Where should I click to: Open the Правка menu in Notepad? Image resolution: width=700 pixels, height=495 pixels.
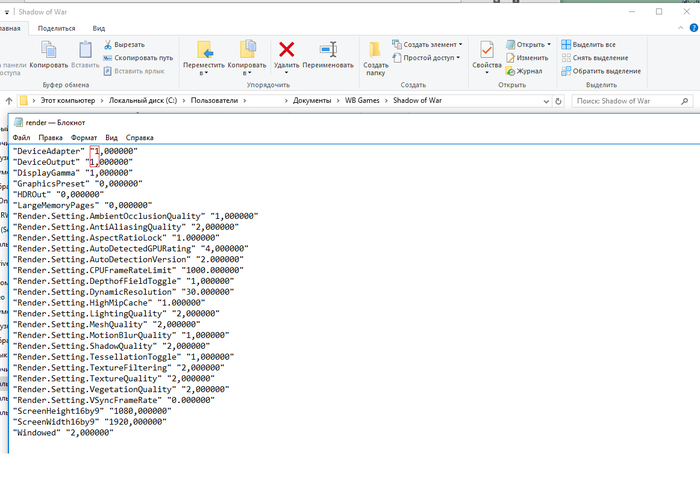51,137
